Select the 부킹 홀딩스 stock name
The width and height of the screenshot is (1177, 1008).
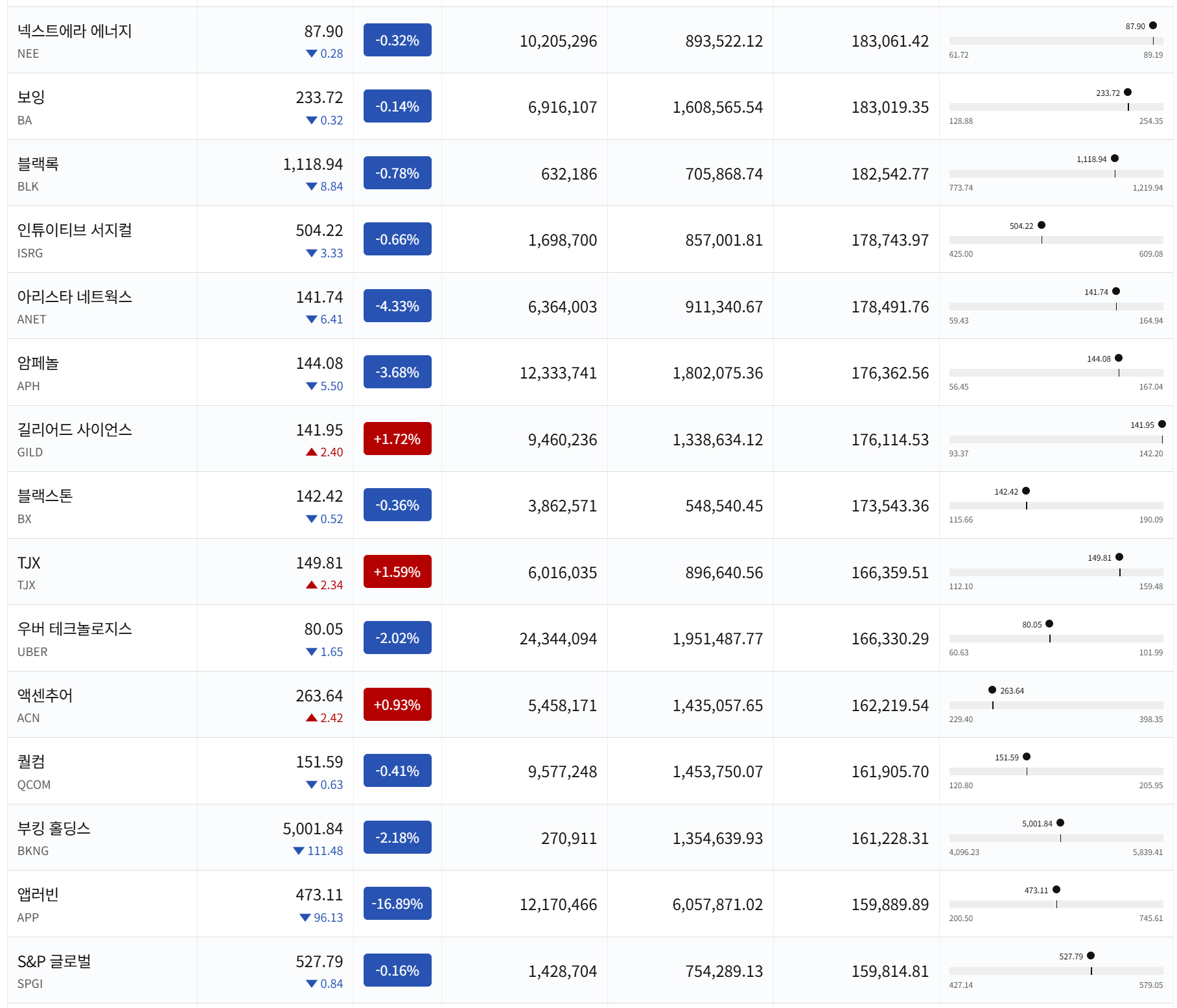54,828
